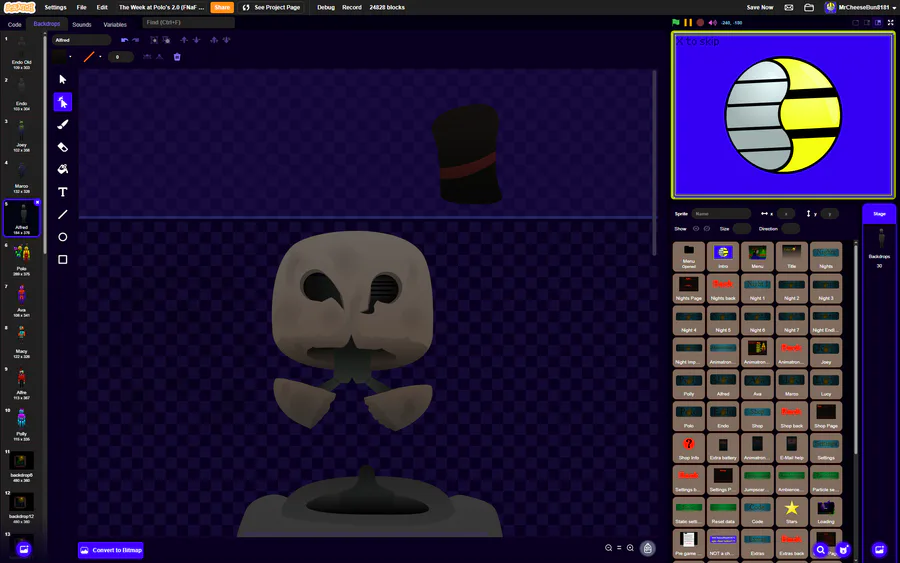Click the black fill color swatch
Viewport: 900px width, 563px height.
click(x=59, y=57)
